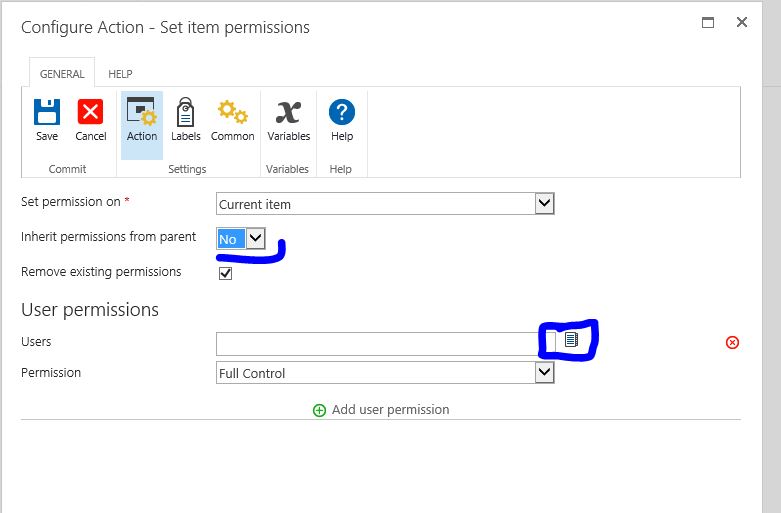Image resolution: width=781 pixels, height=513 pixels.
Task: Open the Labels settings icon
Action: [185, 112]
